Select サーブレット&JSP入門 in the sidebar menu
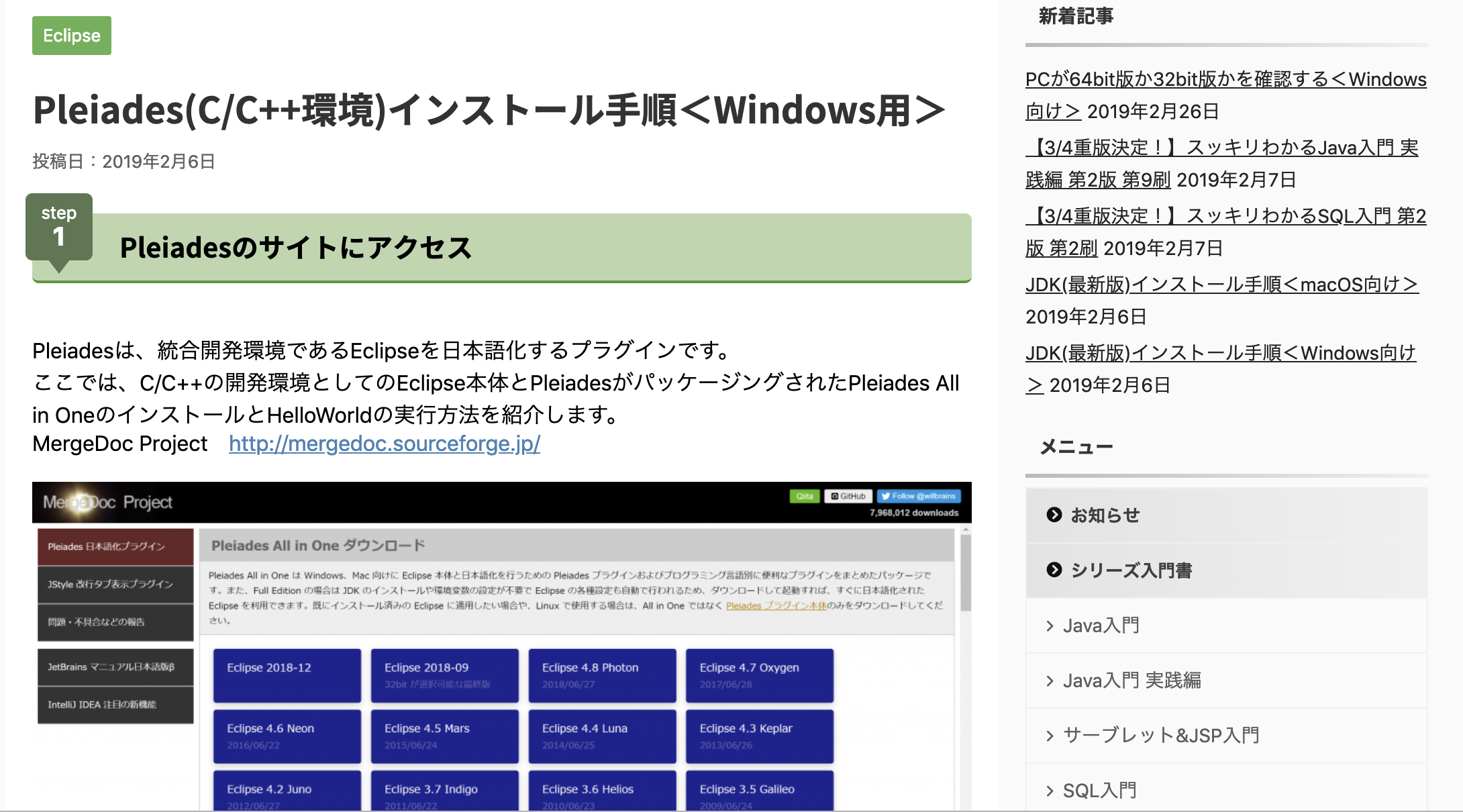This screenshot has height=812, width=1463. tap(1227, 735)
